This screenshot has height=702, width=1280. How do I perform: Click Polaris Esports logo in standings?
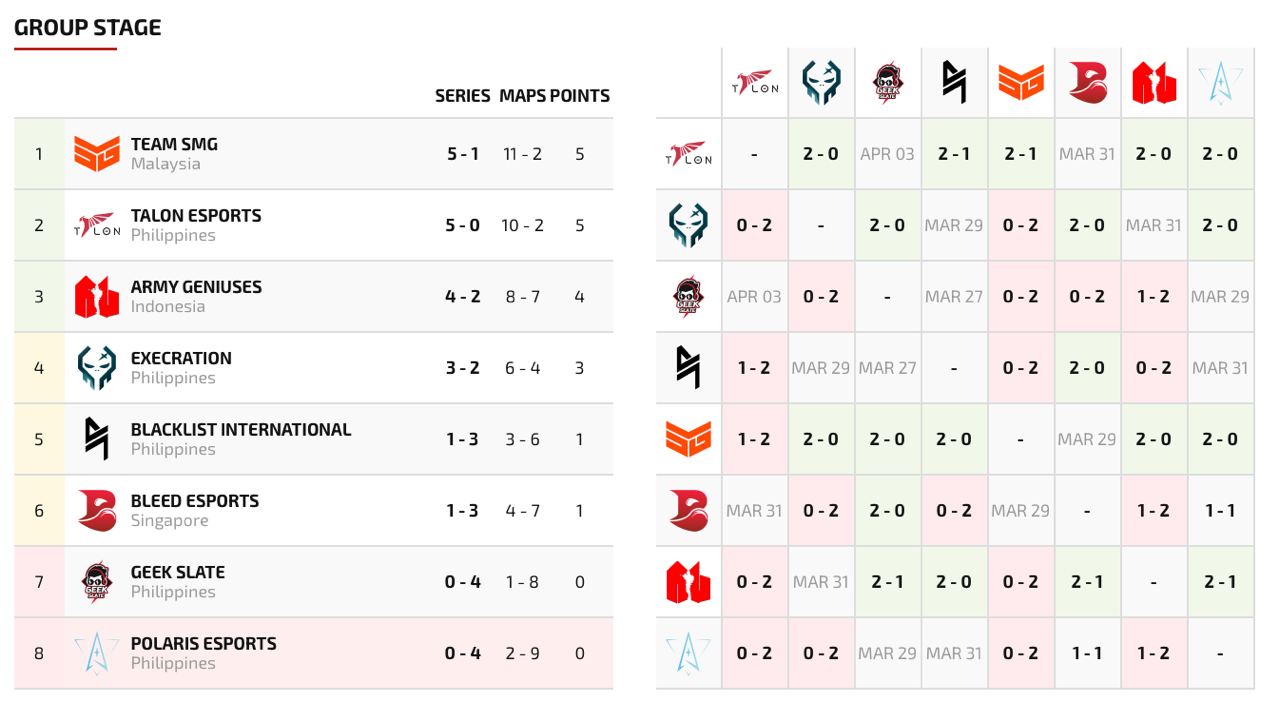(97, 653)
